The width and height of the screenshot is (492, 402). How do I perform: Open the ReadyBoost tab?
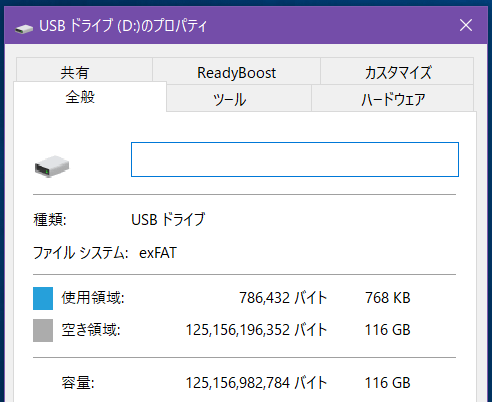coord(236,71)
